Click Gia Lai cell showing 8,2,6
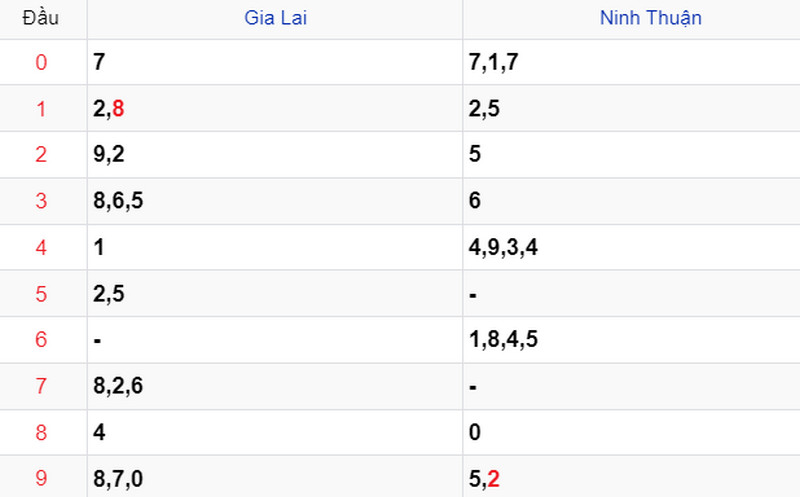This screenshot has width=800, height=497. pos(275,386)
